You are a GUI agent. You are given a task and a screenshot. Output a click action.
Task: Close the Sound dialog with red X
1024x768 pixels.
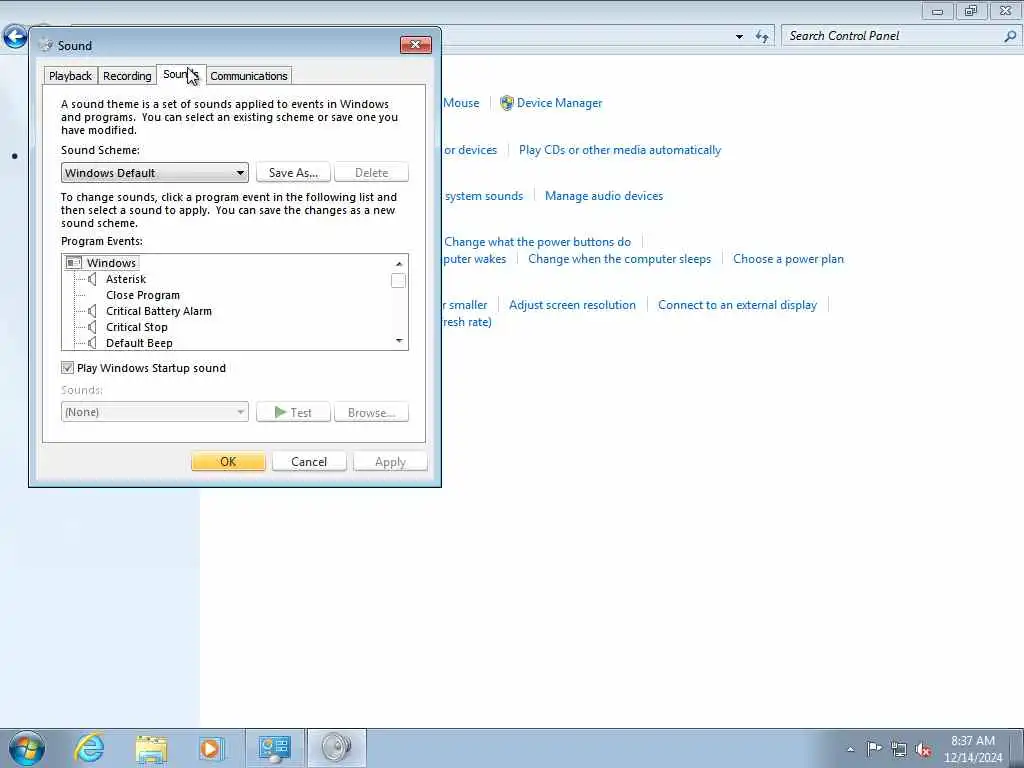[x=415, y=44]
